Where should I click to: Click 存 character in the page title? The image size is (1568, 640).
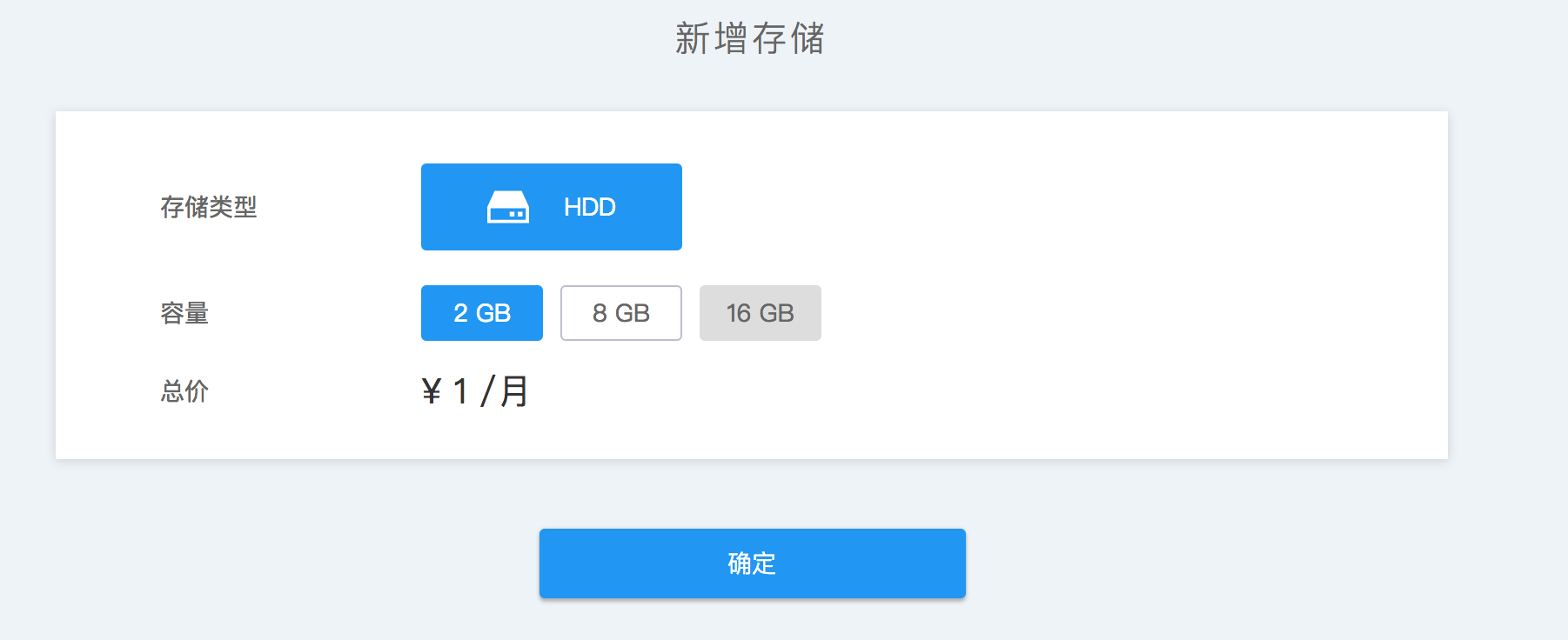point(769,39)
